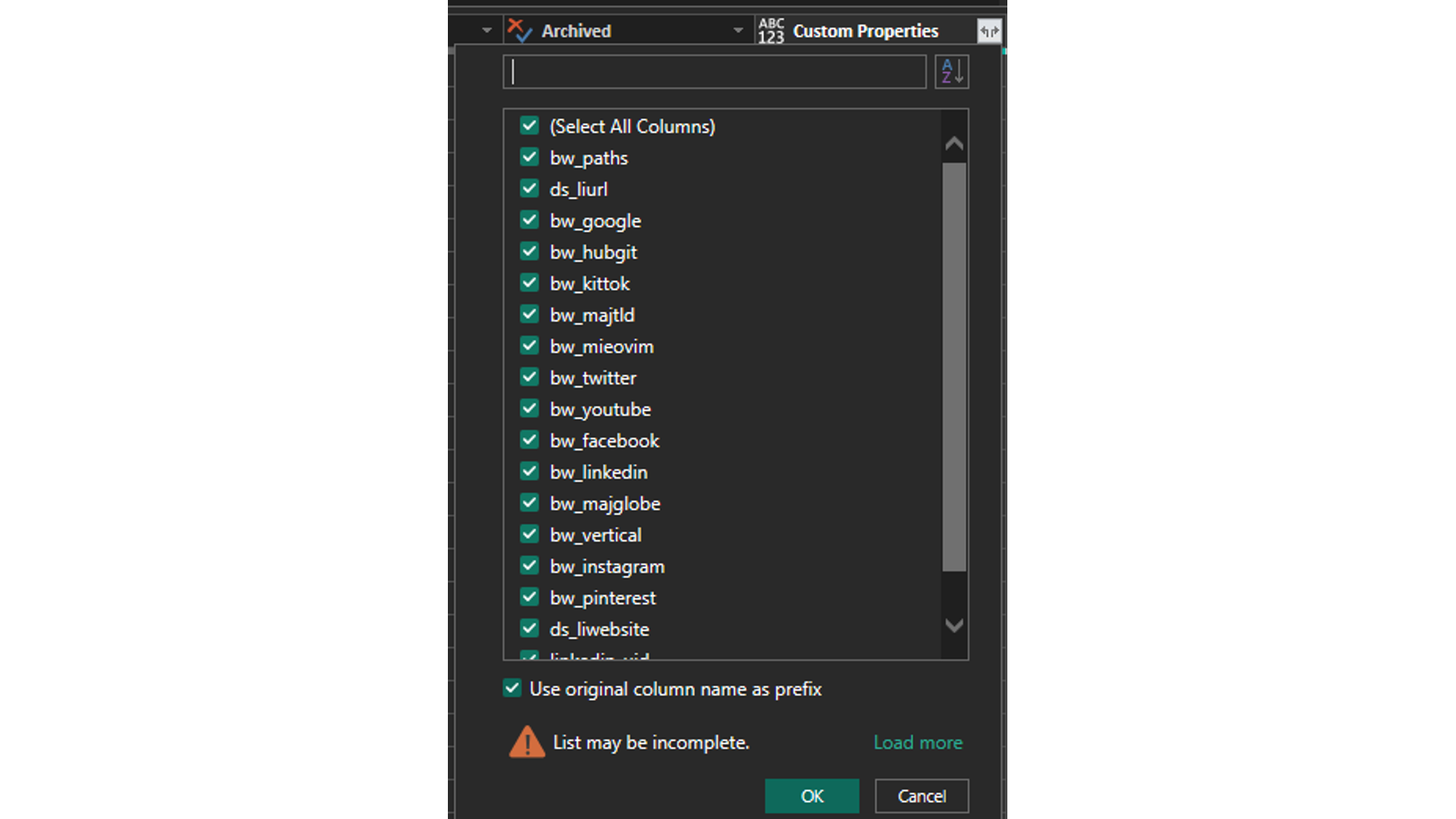
Task: Click the down chevron on the column list scrollbar
Action: point(953,626)
